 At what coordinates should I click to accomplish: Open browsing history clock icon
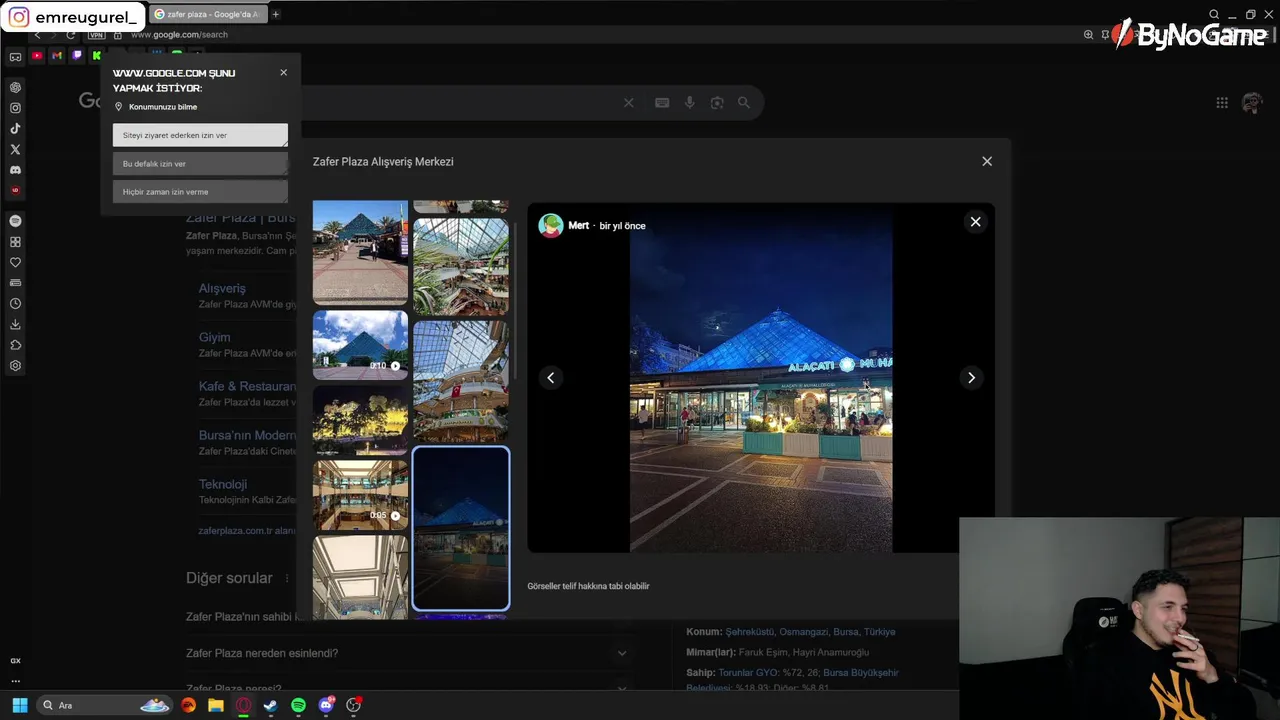[15, 303]
